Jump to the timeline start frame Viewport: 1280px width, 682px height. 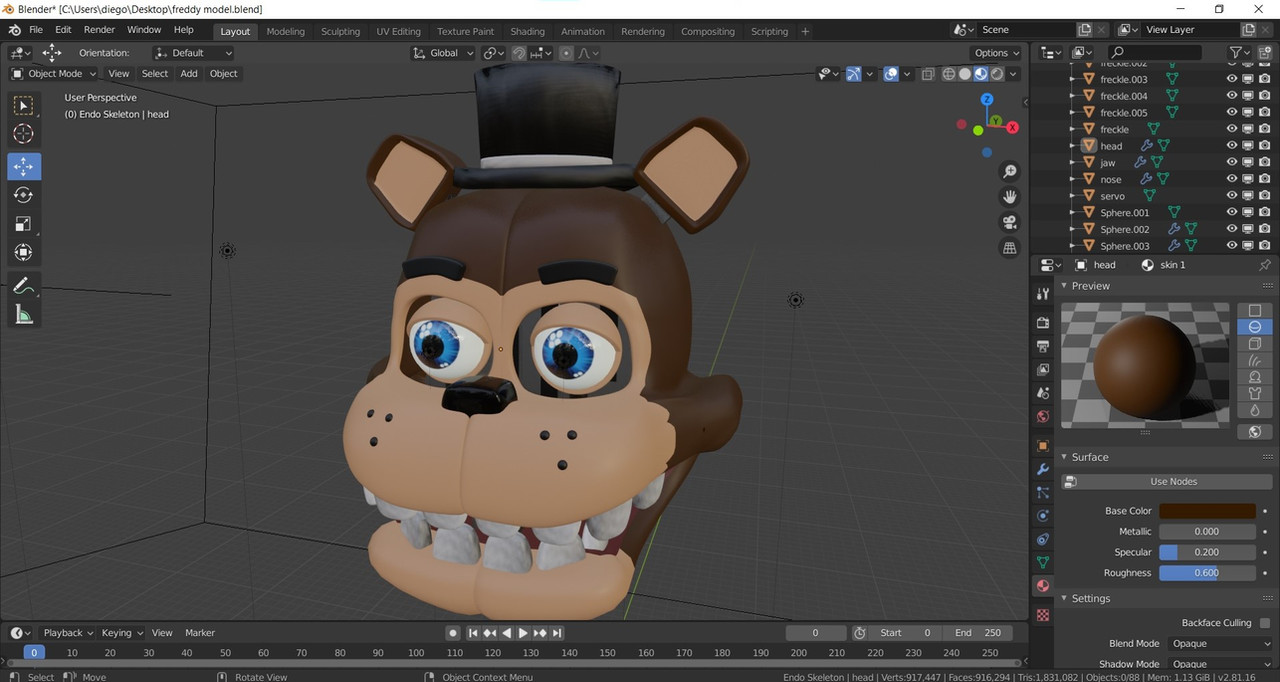(473, 633)
